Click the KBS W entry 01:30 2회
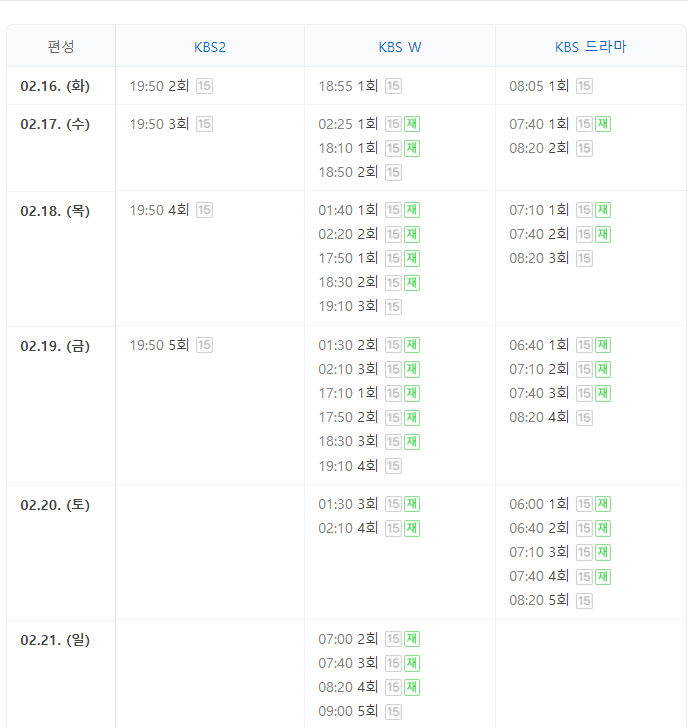Image resolution: width=688 pixels, height=728 pixels. 348,345
